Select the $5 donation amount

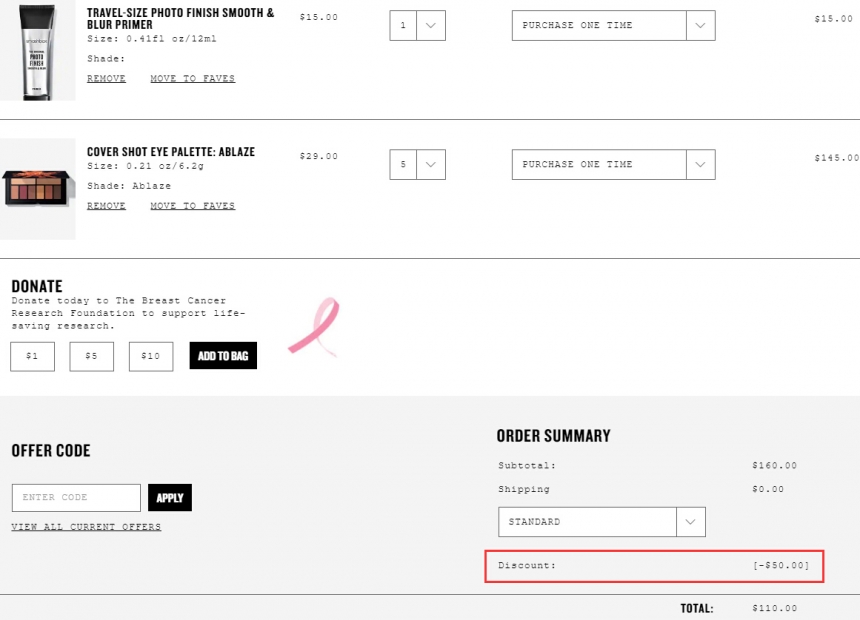click(x=92, y=357)
